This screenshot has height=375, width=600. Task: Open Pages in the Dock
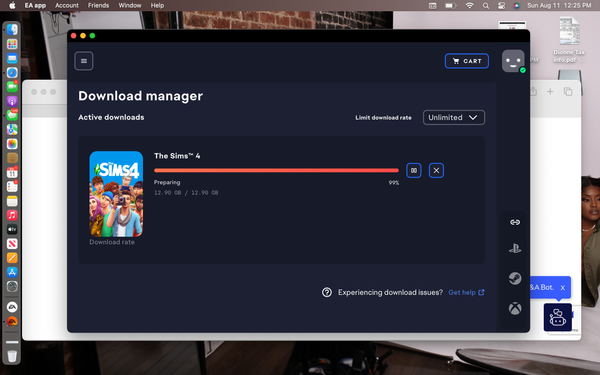click(12, 258)
